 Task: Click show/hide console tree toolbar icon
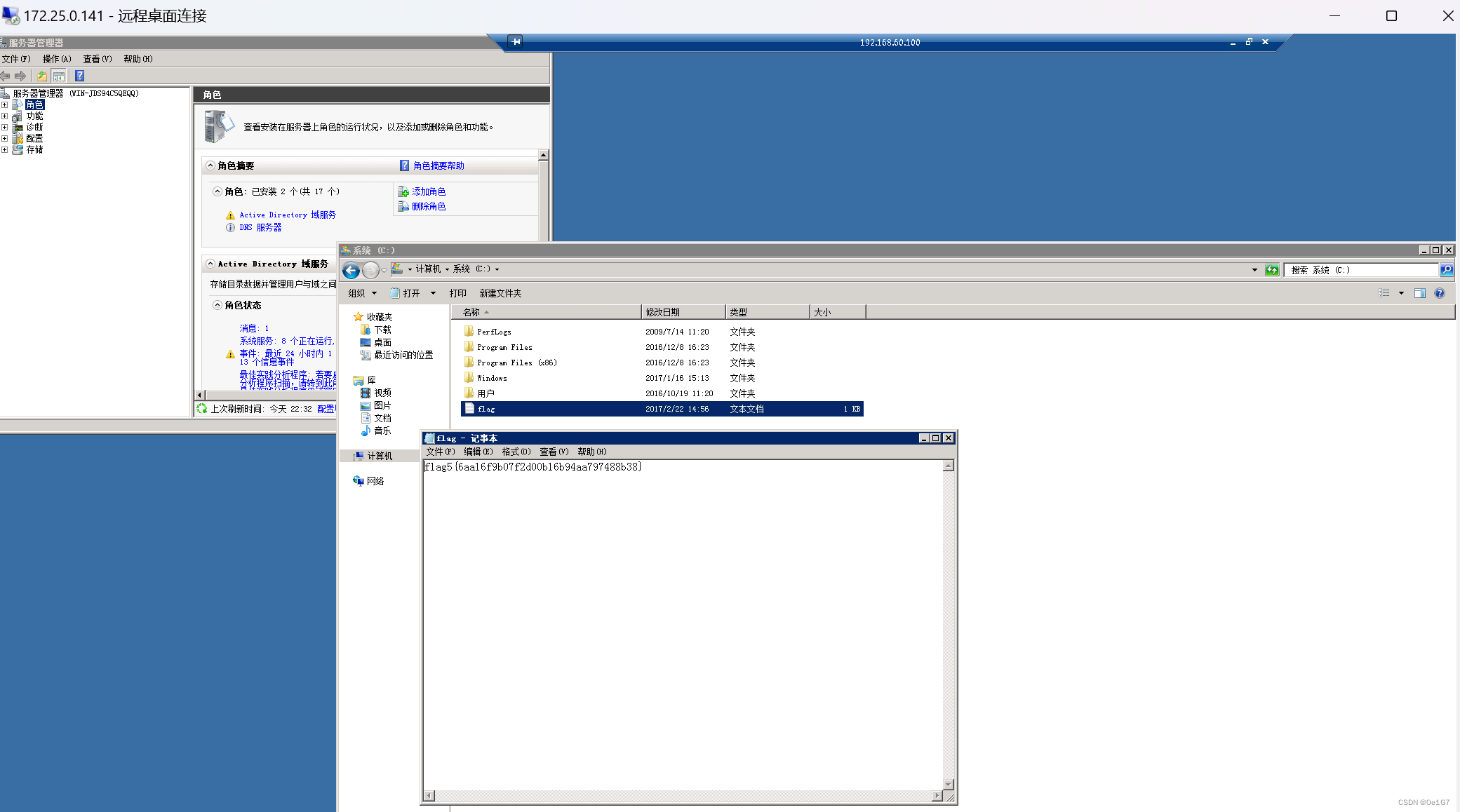[x=59, y=76]
